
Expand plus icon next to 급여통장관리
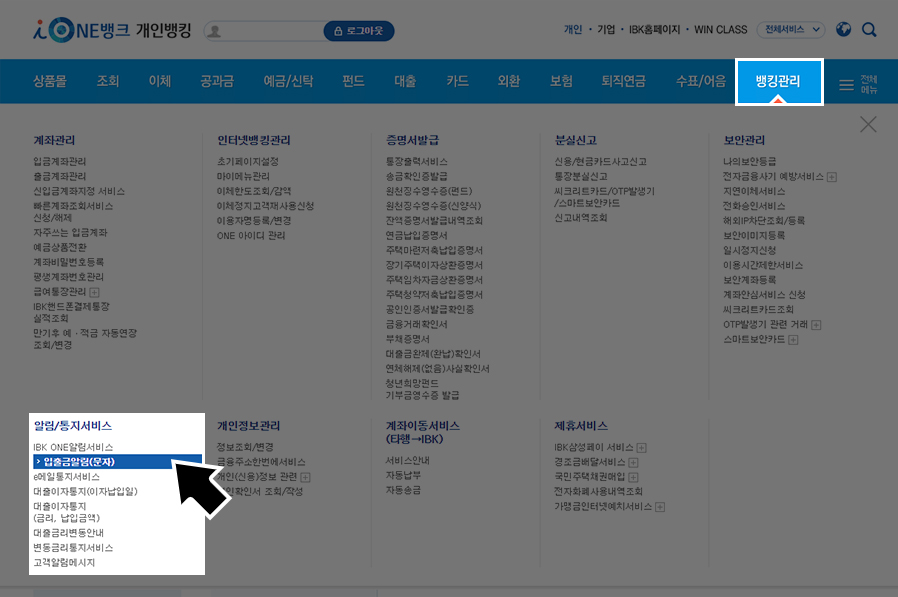tap(94, 292)
